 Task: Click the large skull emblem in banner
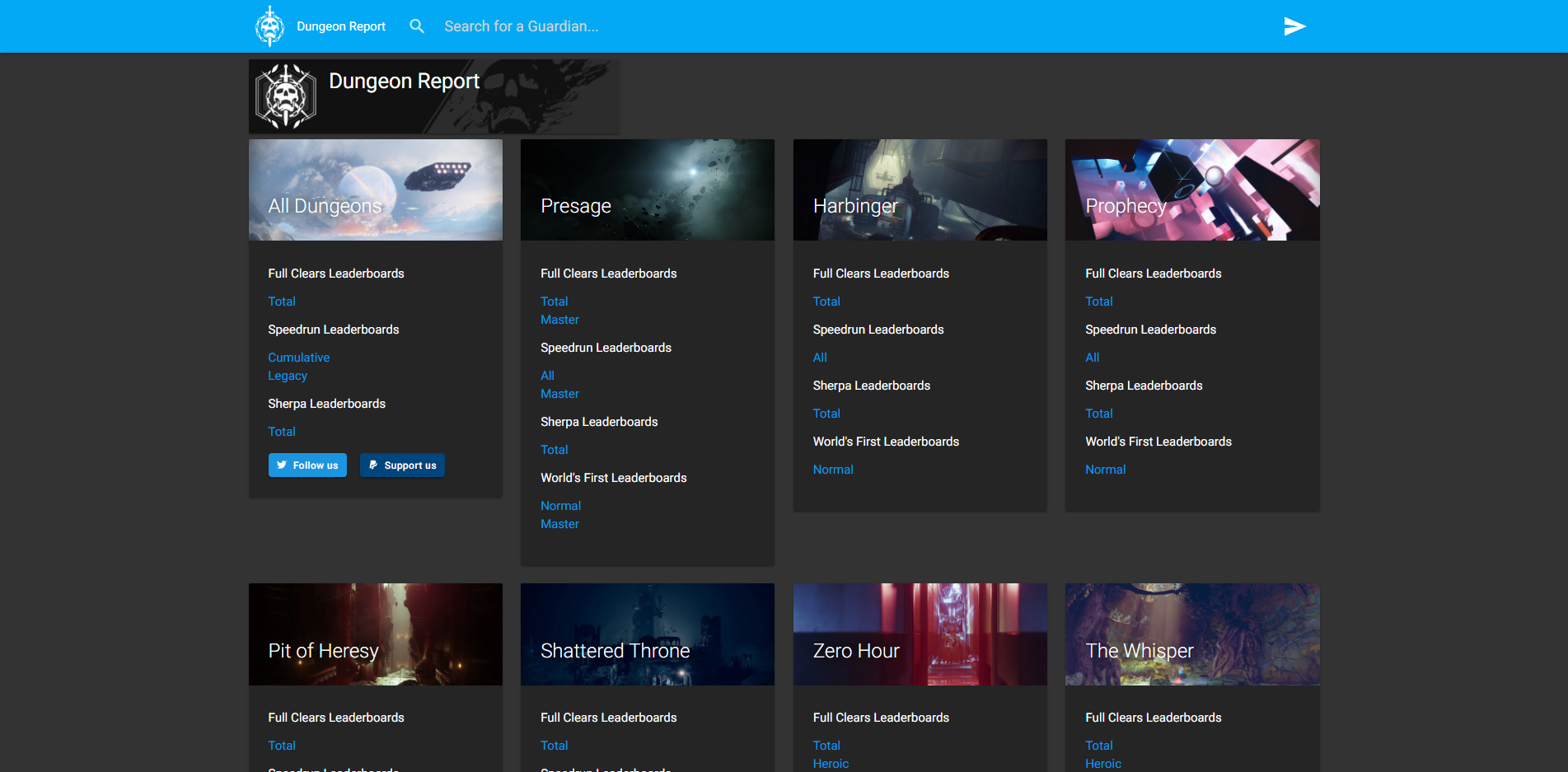click(285, 96)
